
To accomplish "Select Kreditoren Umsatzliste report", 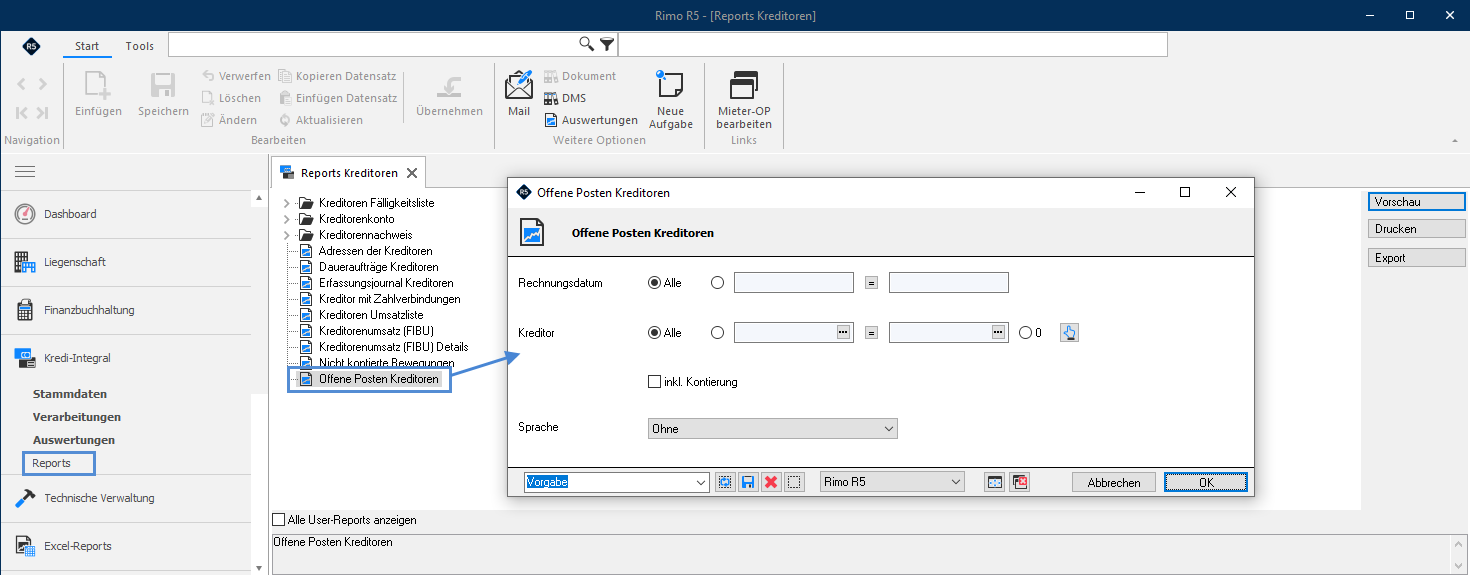I will pyautogui.click(x=371, y=315).
